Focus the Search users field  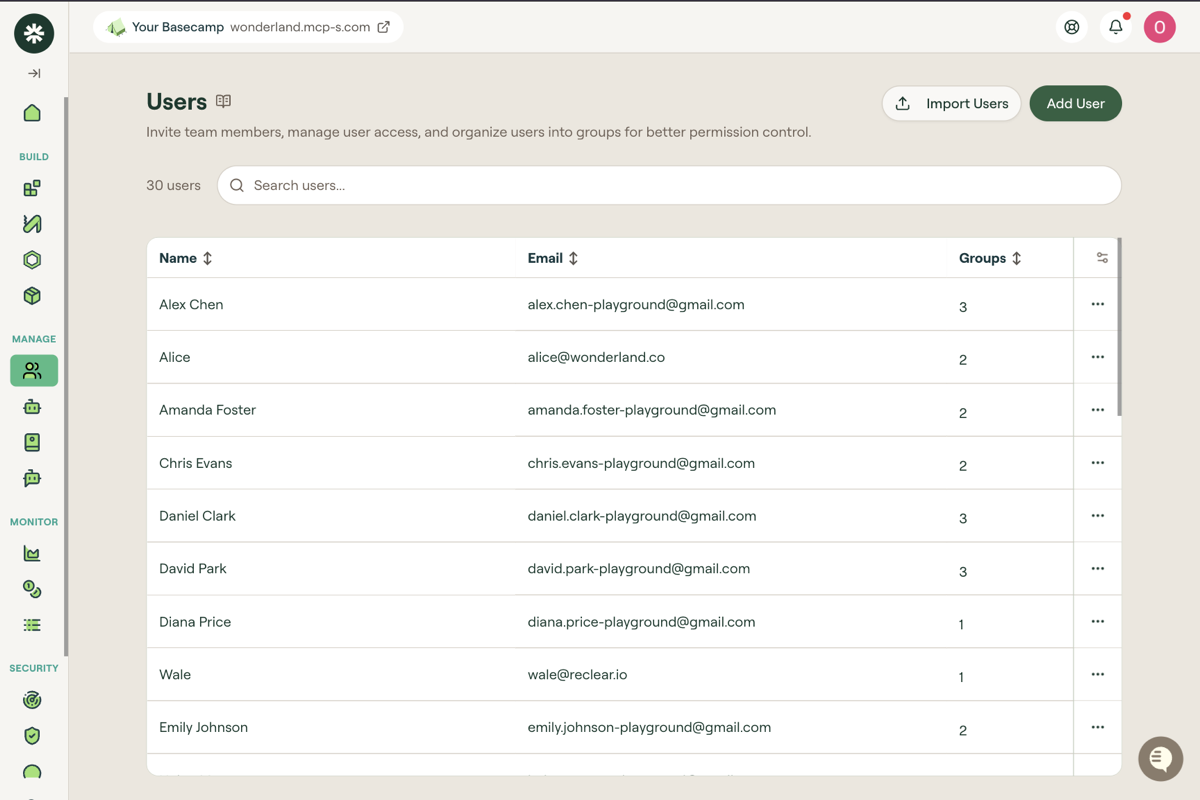click(x=669, y=185)
